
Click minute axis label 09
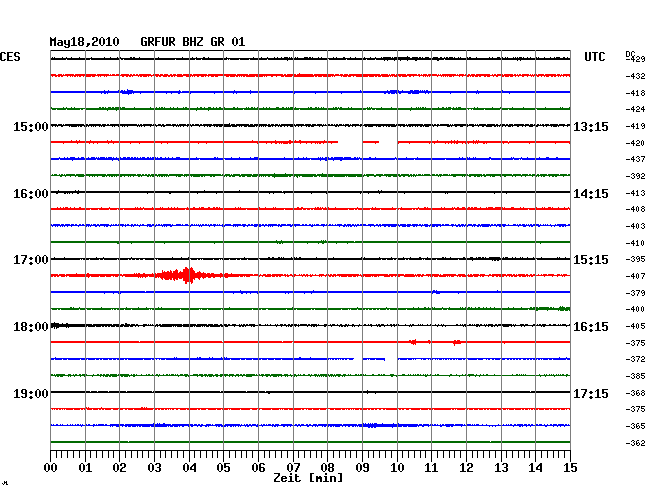click(362, 467)
